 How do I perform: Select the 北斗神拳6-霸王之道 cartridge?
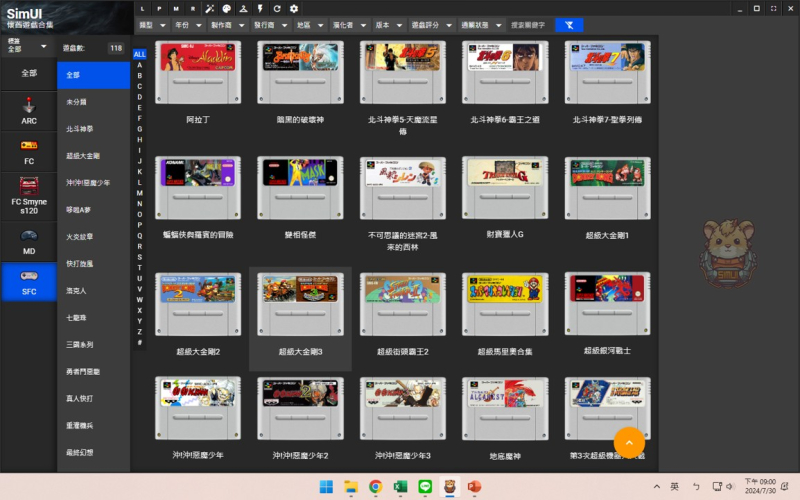505,72
